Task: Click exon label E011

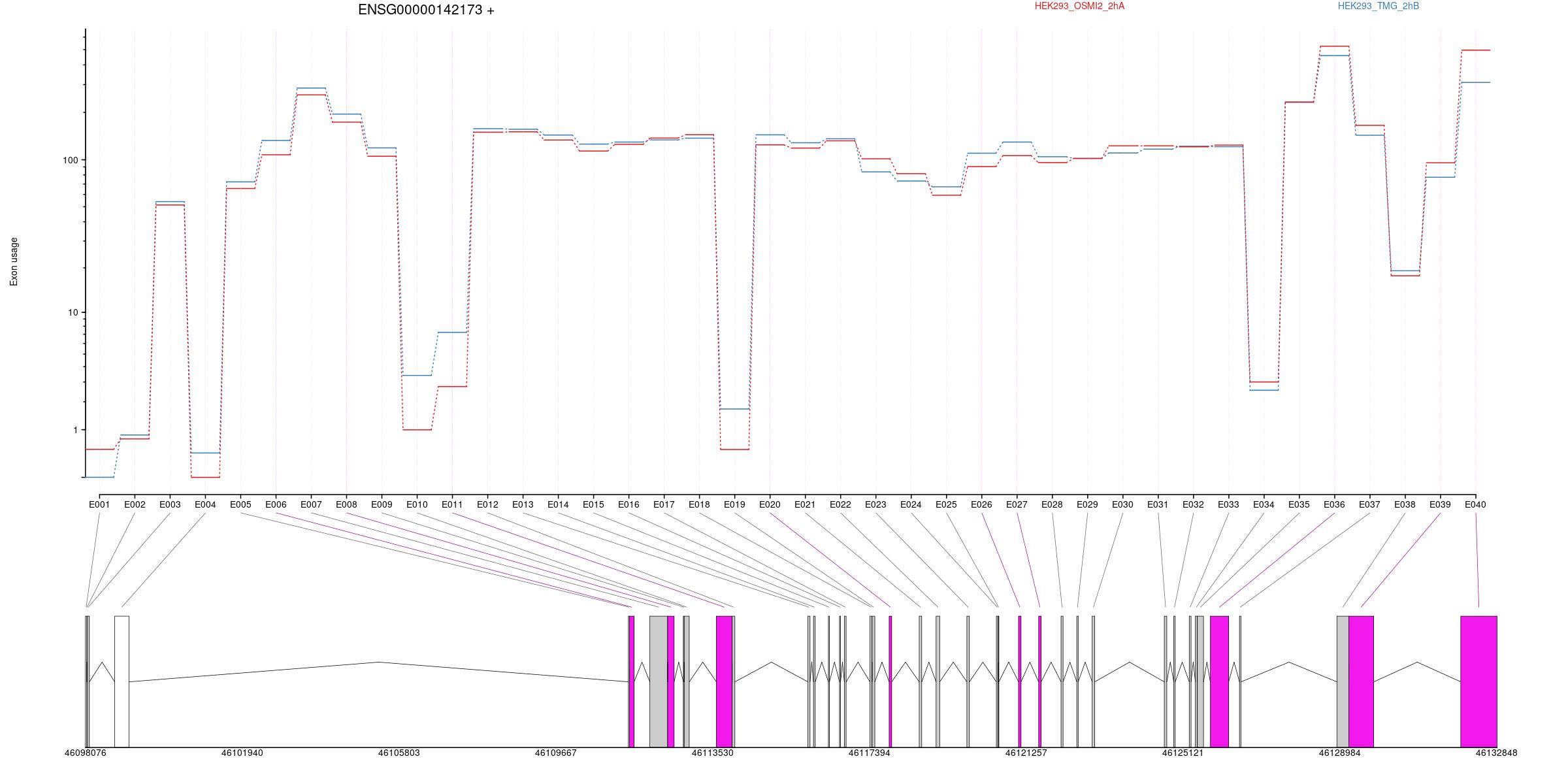Action: (x=452, y=504)
